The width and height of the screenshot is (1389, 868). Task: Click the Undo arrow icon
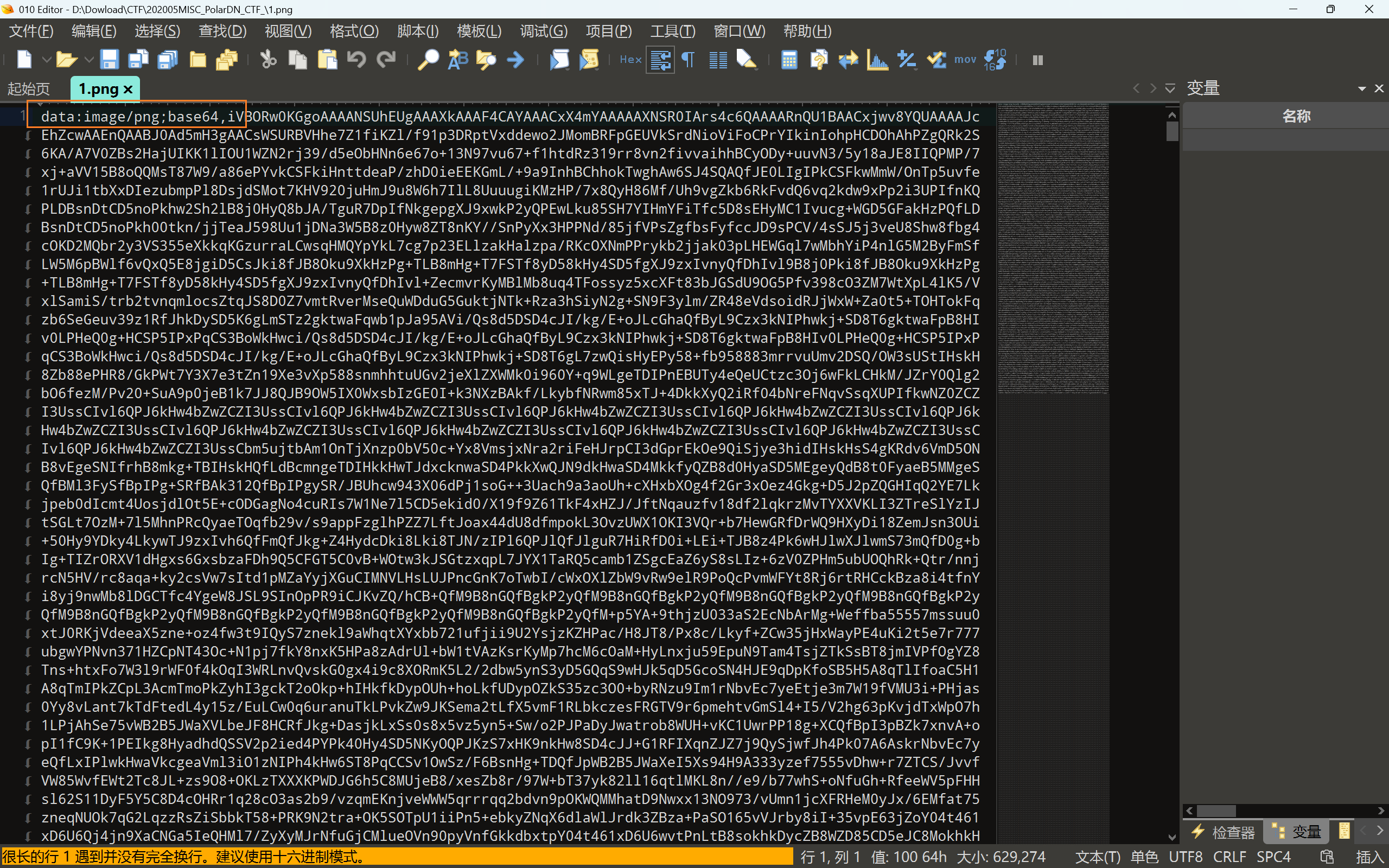[356, 59]
